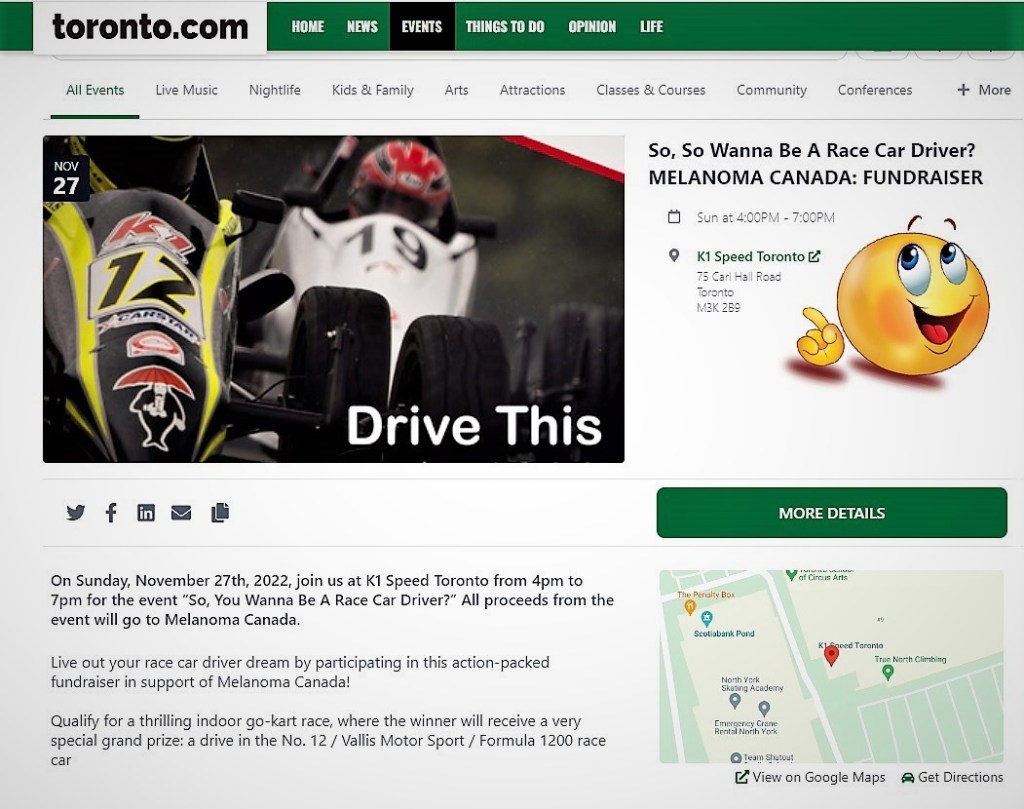This screenshot has width=1024, height=809.
Task: Expand the More event categories menu
Action: [x=984, y=90]
